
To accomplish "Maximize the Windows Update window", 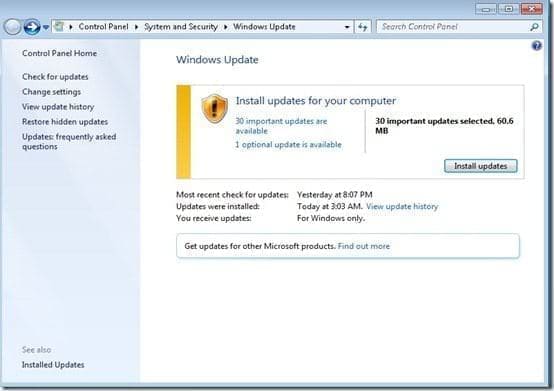I will (x=508, y=9).
